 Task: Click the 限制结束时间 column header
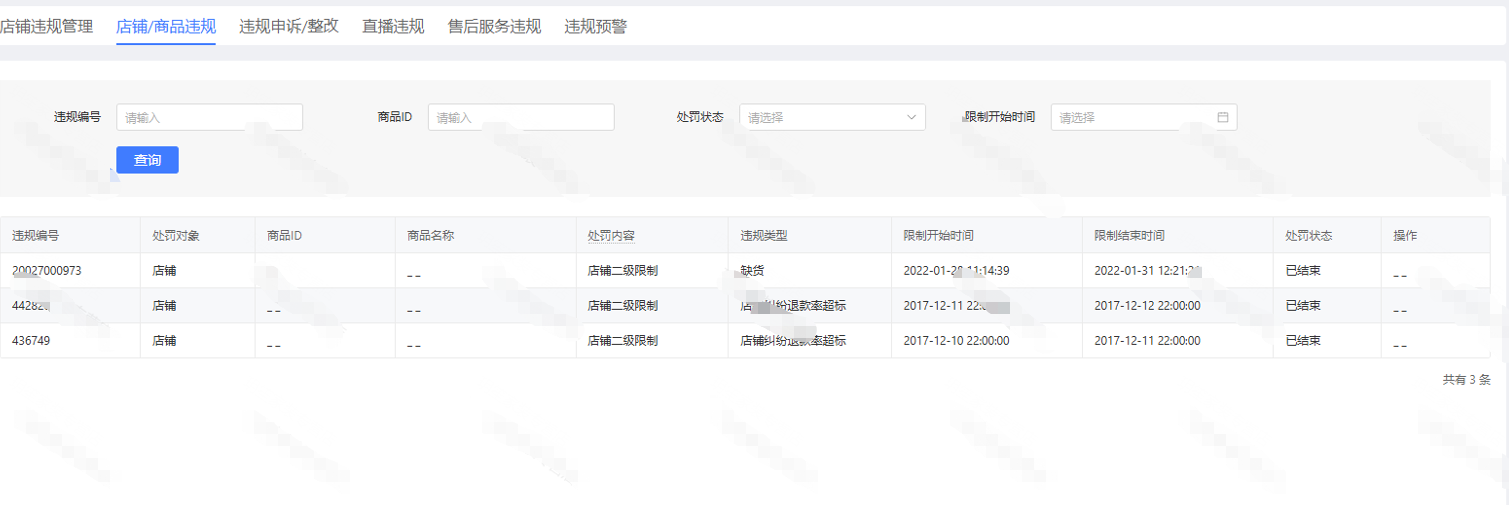tap(1129, 236)
